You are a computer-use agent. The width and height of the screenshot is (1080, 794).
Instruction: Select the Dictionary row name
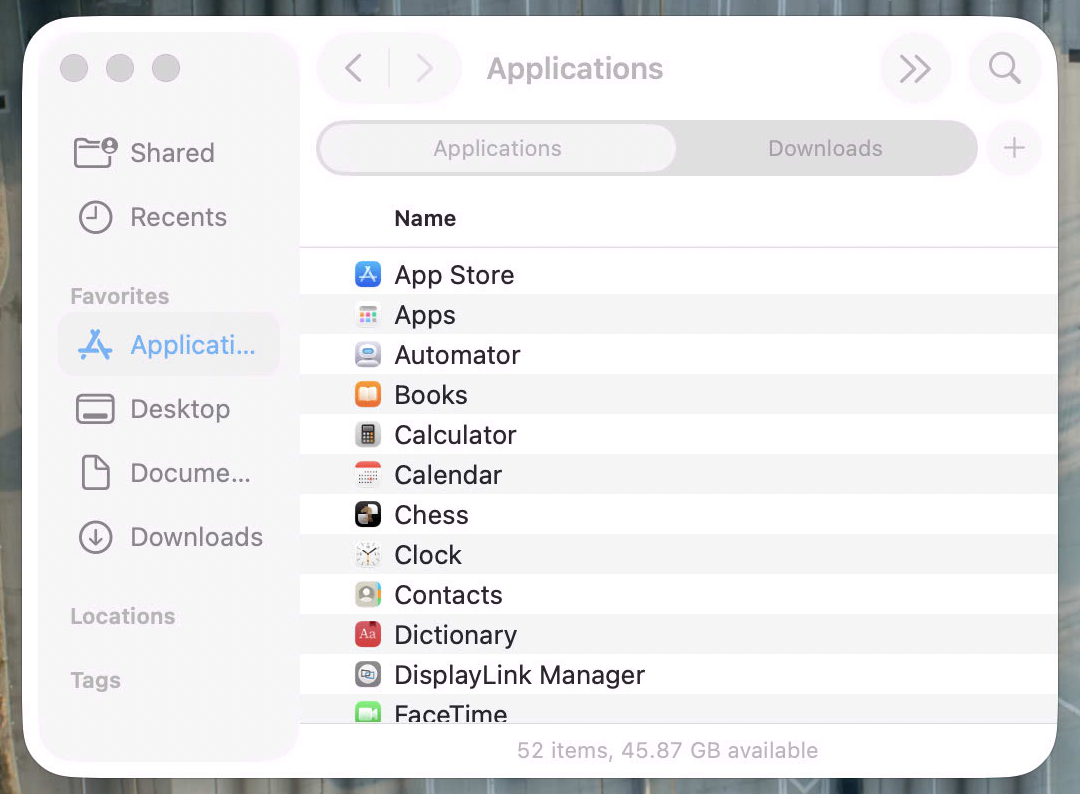pos(455,635)
